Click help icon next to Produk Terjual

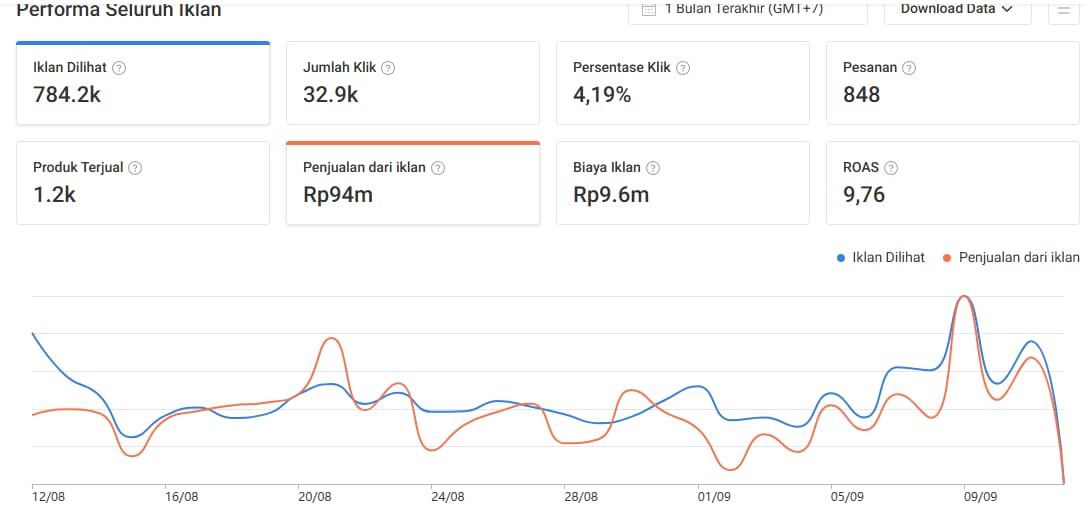pyautogui.click(x=135, y=168)
